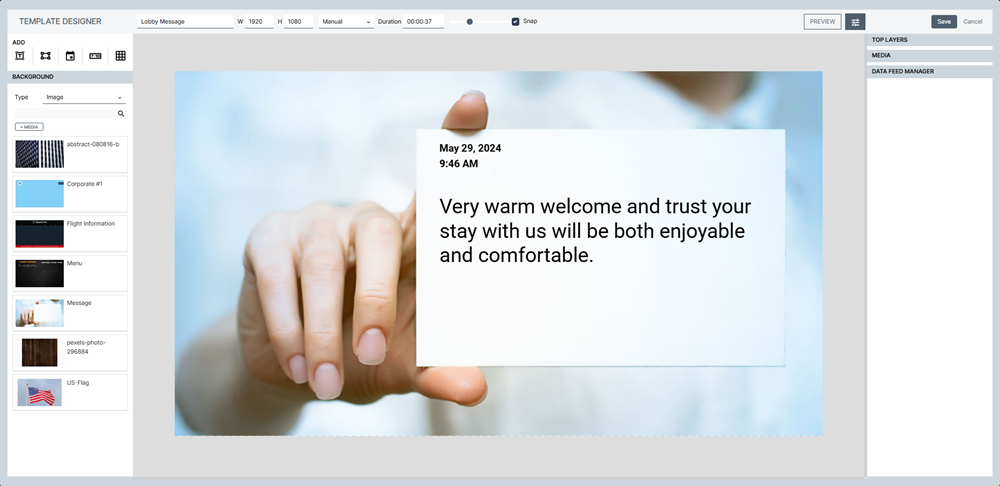Select the pexels-photo-296884 background
Image resolution: width=1000 pixels, height=486 pixels.
(x=70, y=353)
